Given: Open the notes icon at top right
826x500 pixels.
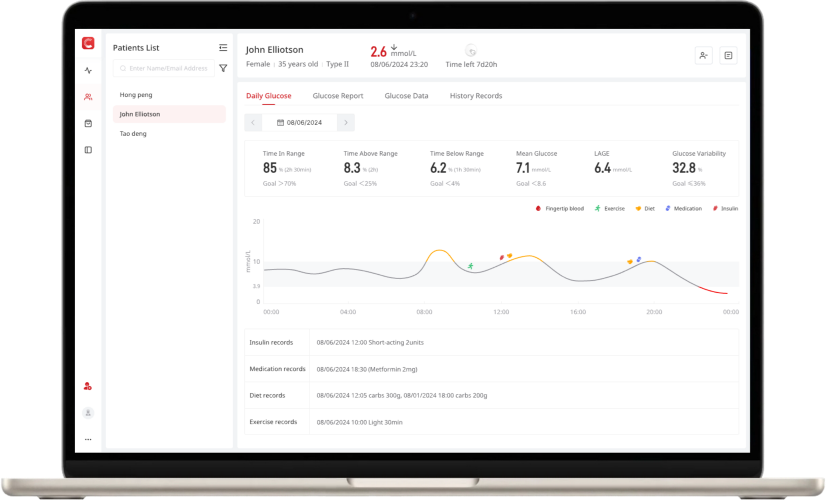Looking at the screenshot, I should pos(728,56).
